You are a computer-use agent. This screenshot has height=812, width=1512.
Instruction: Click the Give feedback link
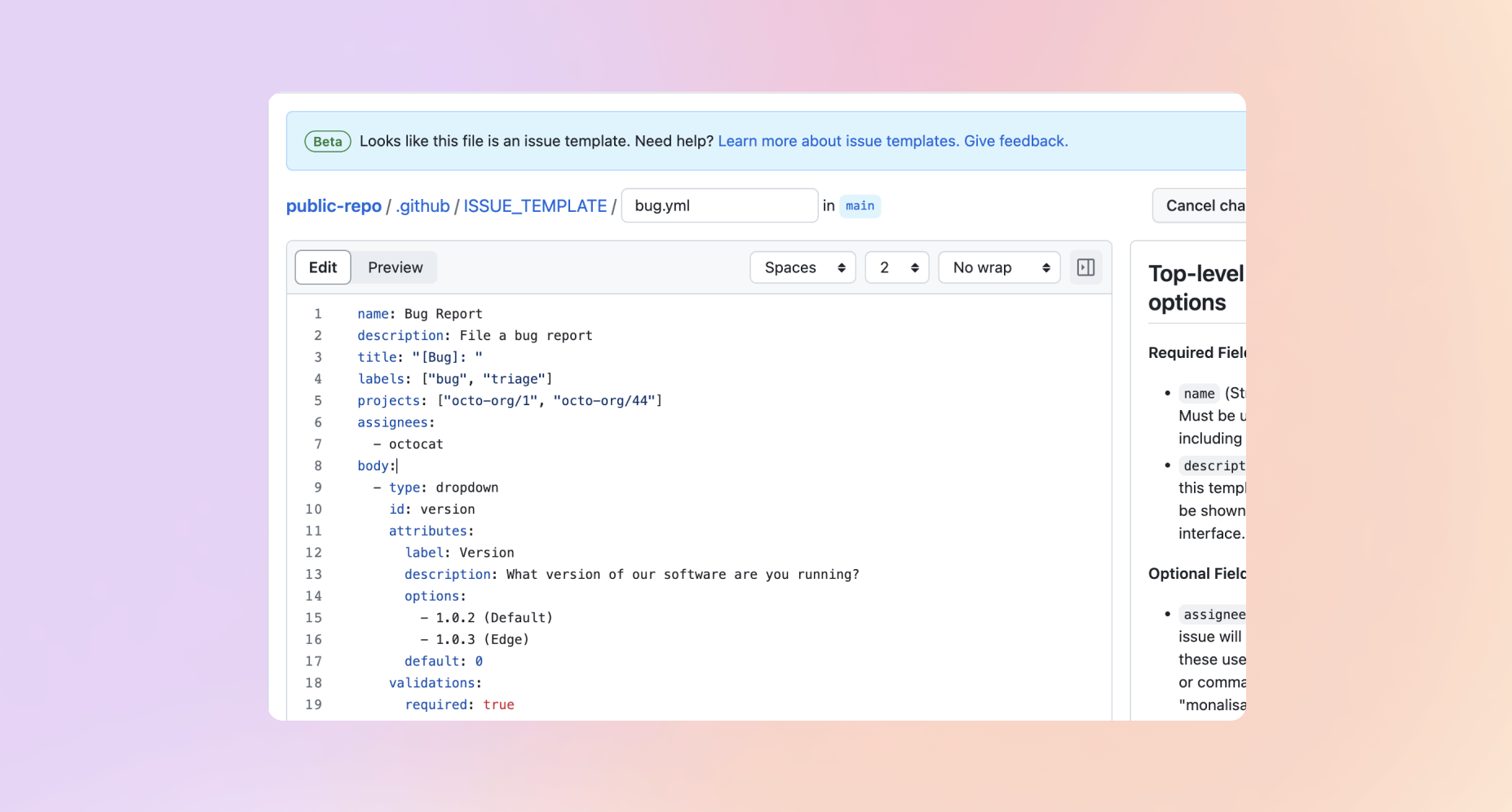tap(1015, 141)
